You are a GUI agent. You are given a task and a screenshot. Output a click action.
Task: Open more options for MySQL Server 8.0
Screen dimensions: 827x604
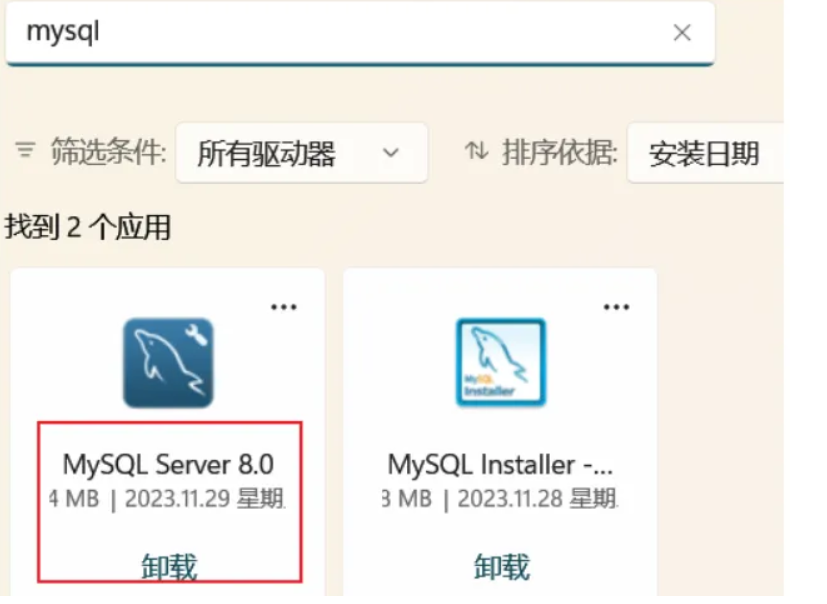click(284, 307)
